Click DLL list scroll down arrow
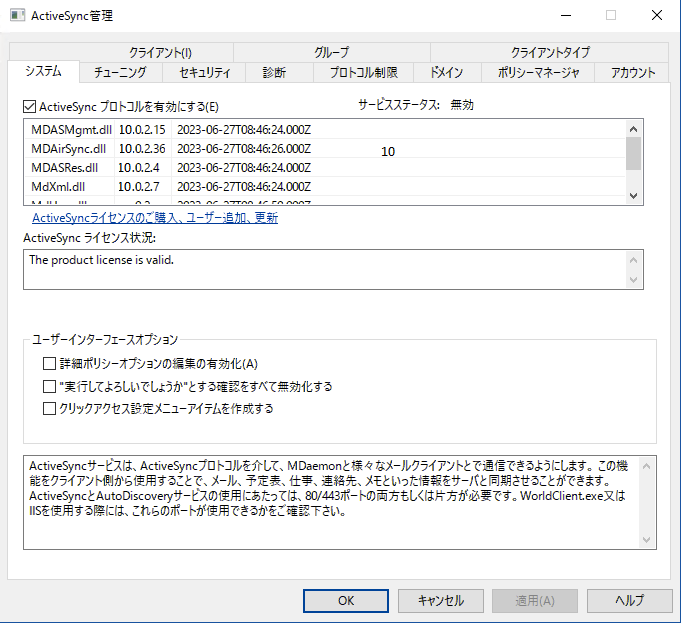The image size is (681, 623). [x=633, y=196]
